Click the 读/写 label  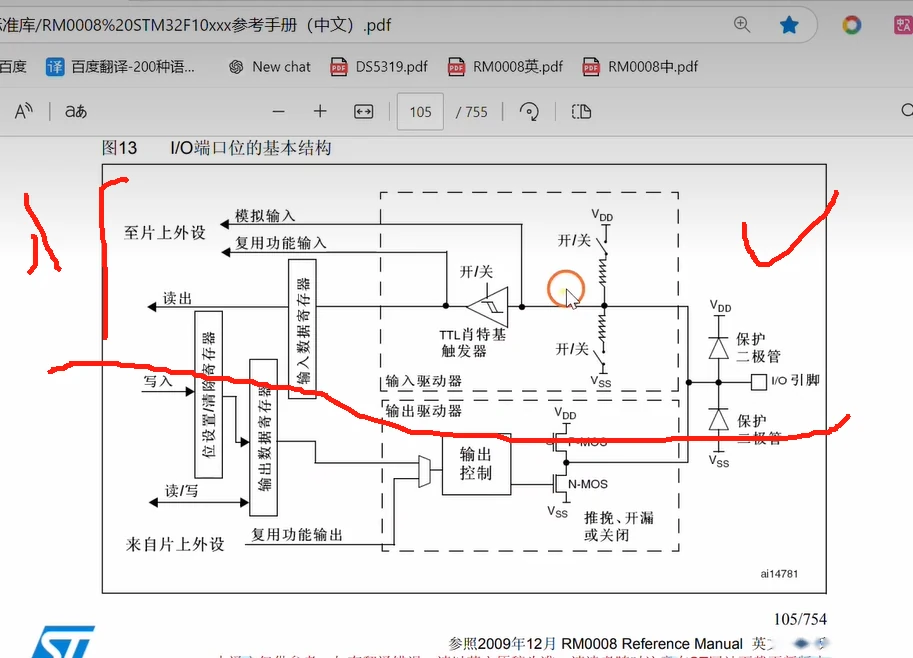click(x=181, y=491)
